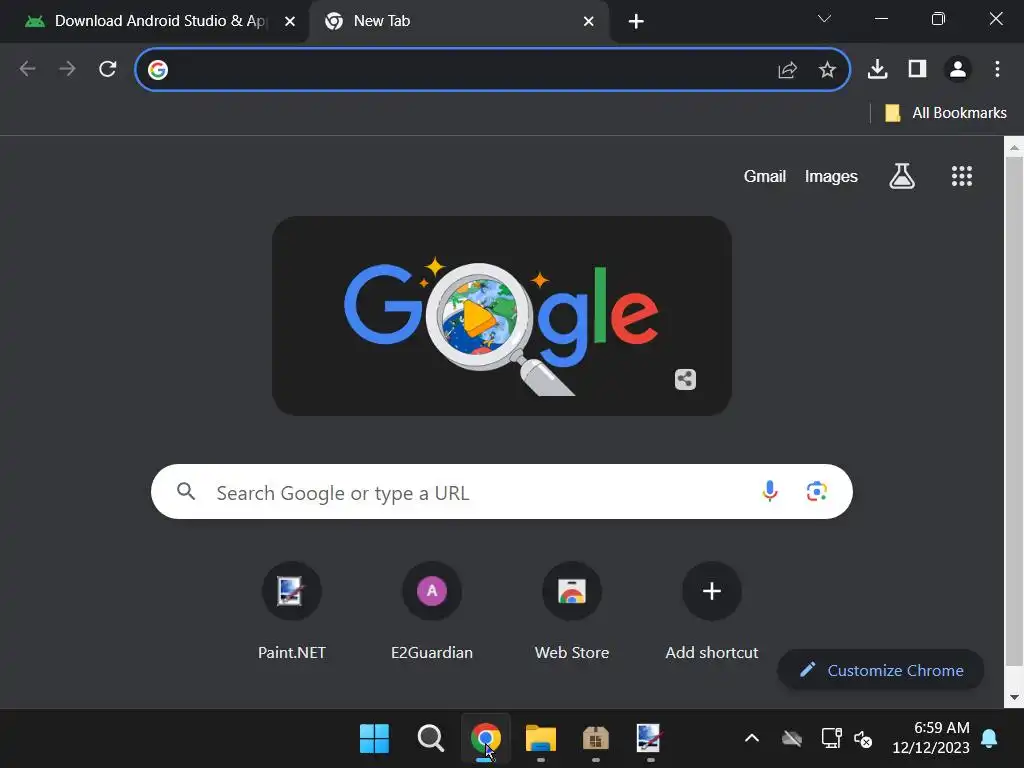1024x768 pixels.
Task: Click the cloud sync tray icon
Action: (x=792, y=739)
